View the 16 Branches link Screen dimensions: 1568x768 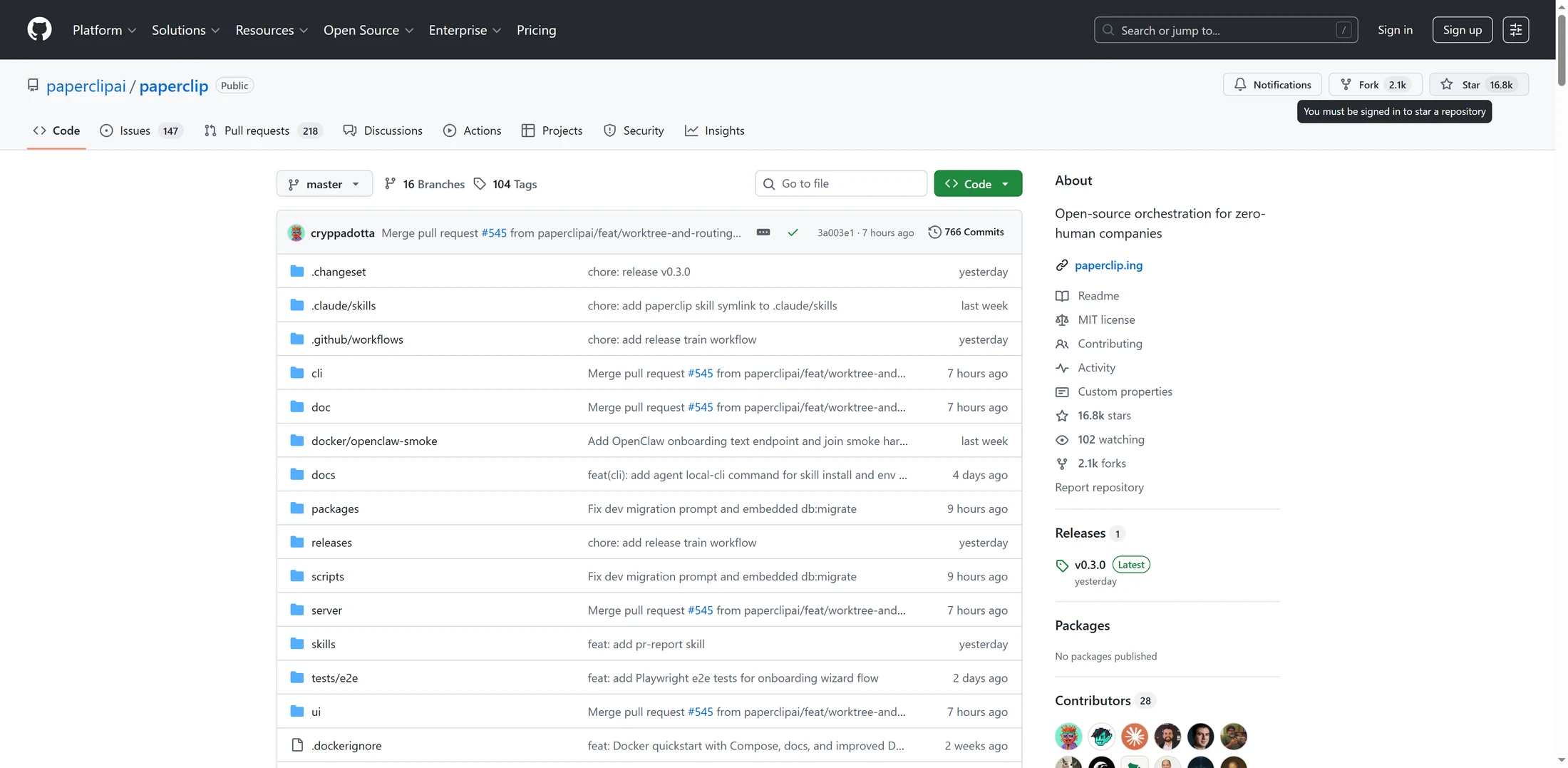(424, 184)
